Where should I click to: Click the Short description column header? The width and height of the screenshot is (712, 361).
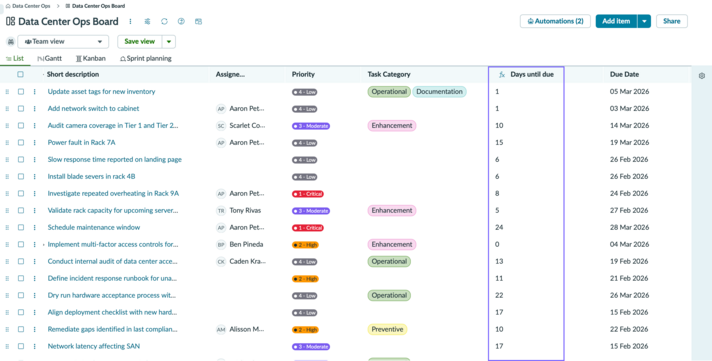73,74
